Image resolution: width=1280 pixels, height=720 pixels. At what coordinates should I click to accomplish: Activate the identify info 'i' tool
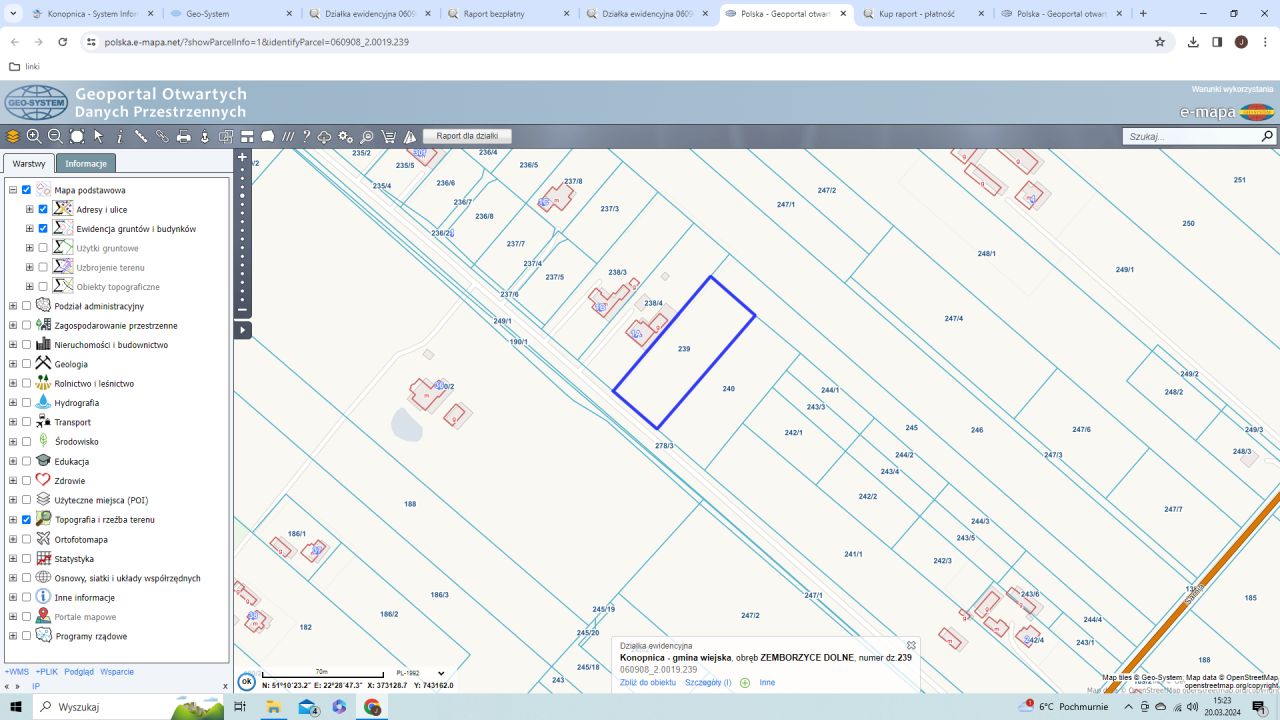(x=120, y=136)
